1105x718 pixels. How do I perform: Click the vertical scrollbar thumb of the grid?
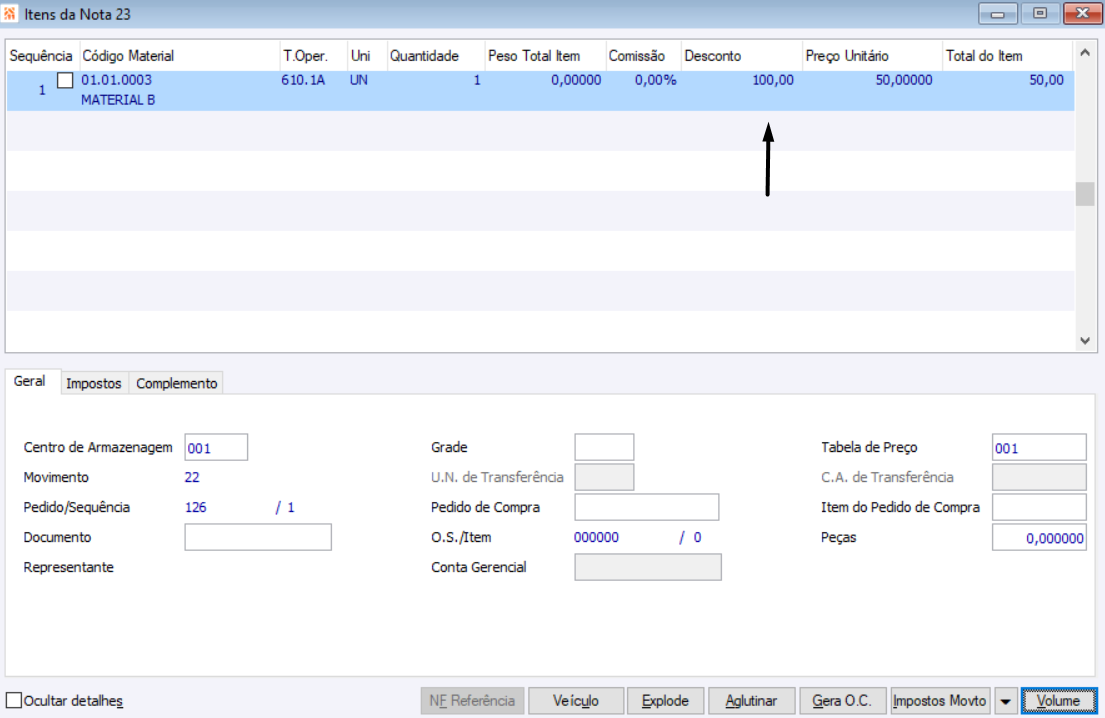click(x=1085, y=194)
